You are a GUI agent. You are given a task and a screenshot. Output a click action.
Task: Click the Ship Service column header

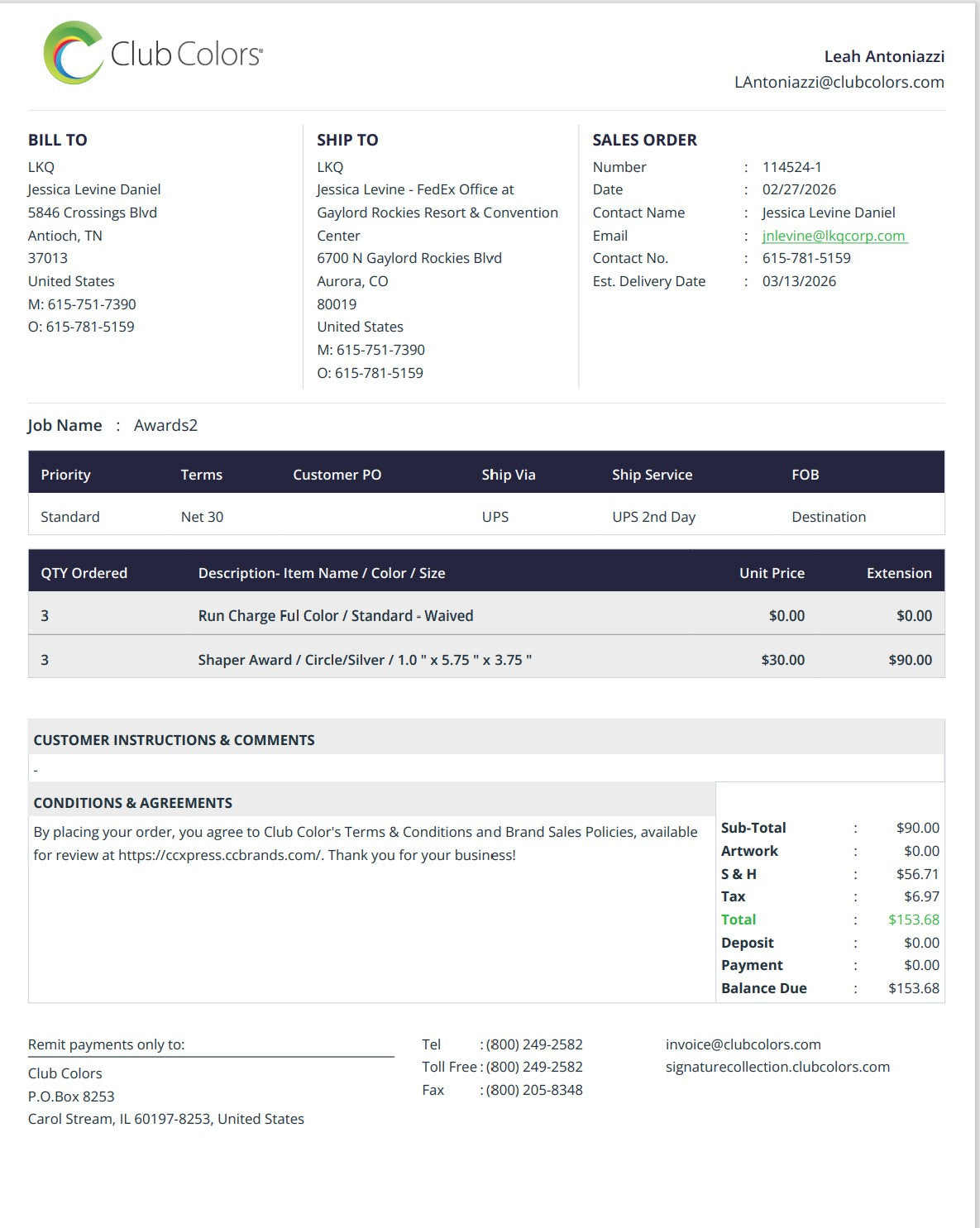(652, 475)
